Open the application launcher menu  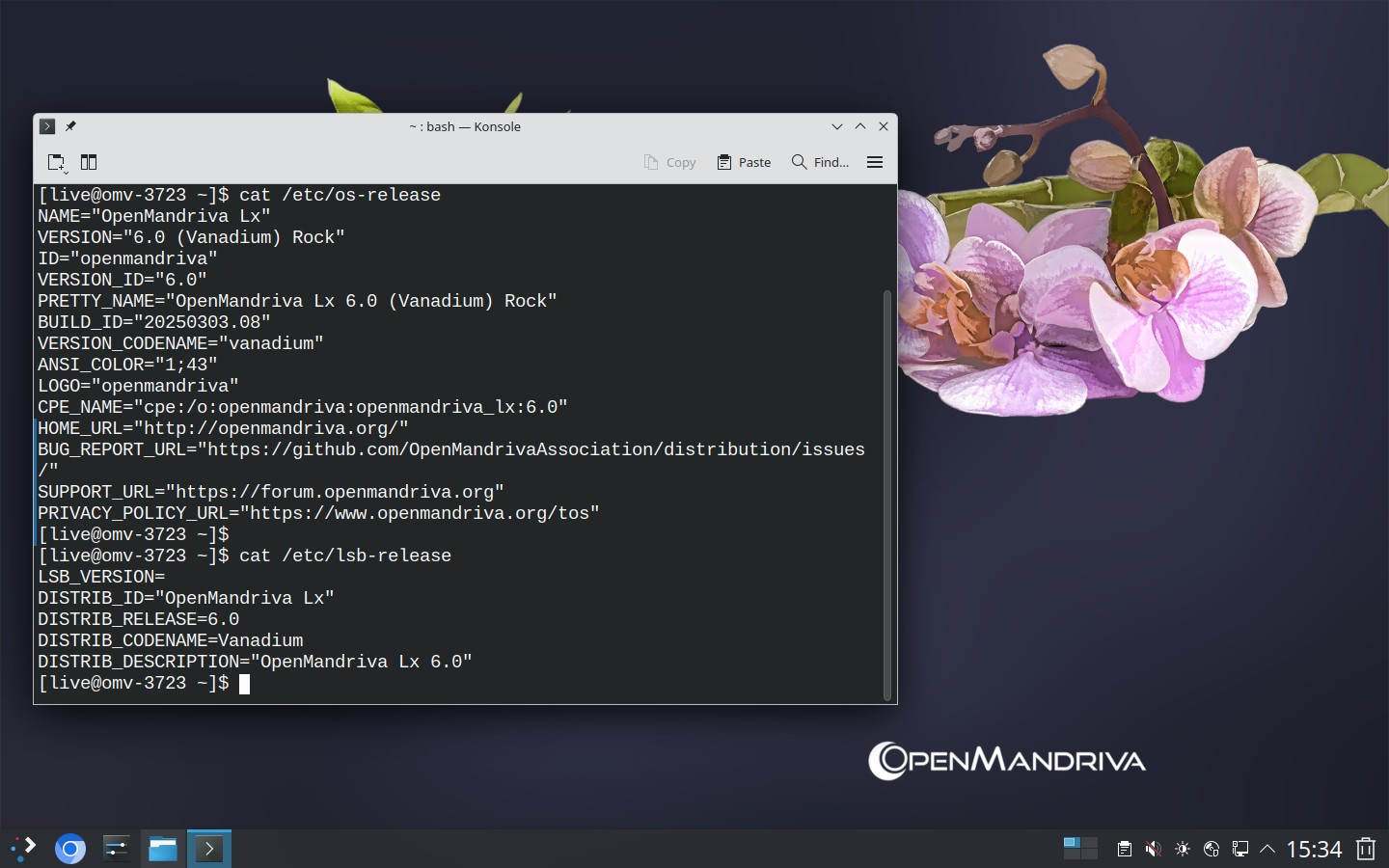[23, 849]
